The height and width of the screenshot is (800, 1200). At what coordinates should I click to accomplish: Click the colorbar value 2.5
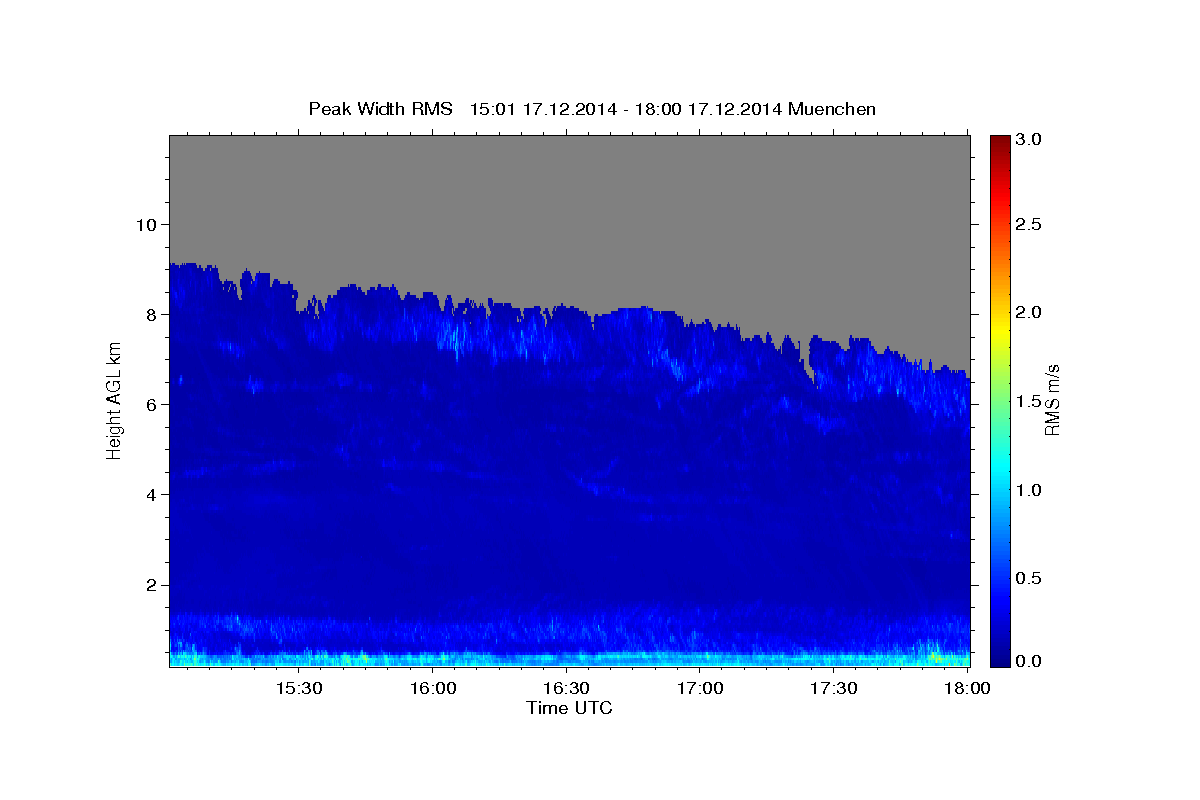(1030, 225)
